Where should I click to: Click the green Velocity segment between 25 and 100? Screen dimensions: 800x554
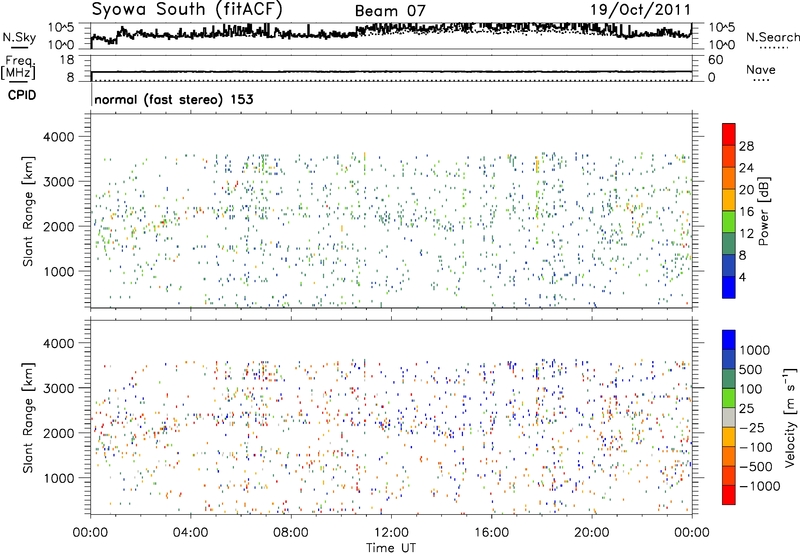tap(729, 398)
